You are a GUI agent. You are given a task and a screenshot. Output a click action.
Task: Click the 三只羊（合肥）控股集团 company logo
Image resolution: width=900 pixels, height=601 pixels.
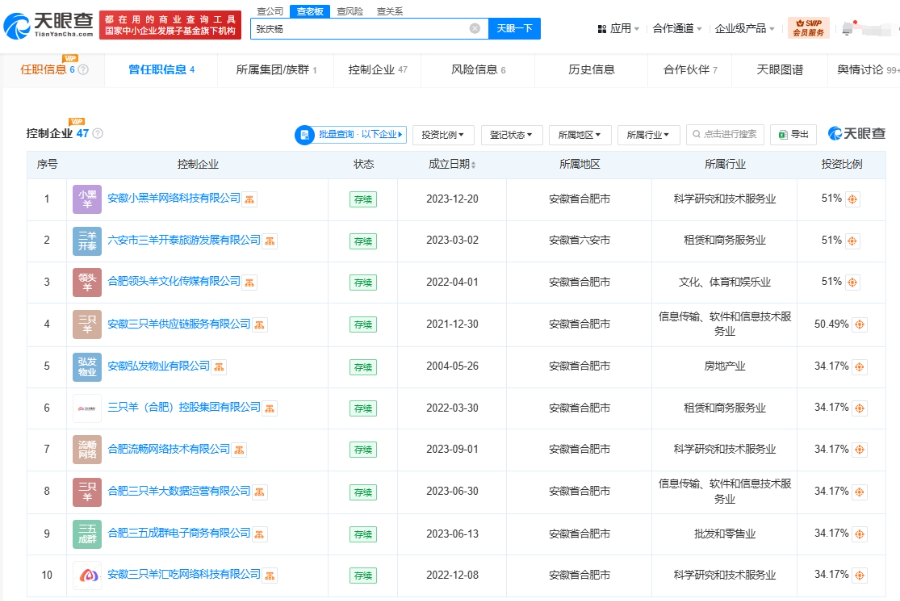(x=87, y=408)
